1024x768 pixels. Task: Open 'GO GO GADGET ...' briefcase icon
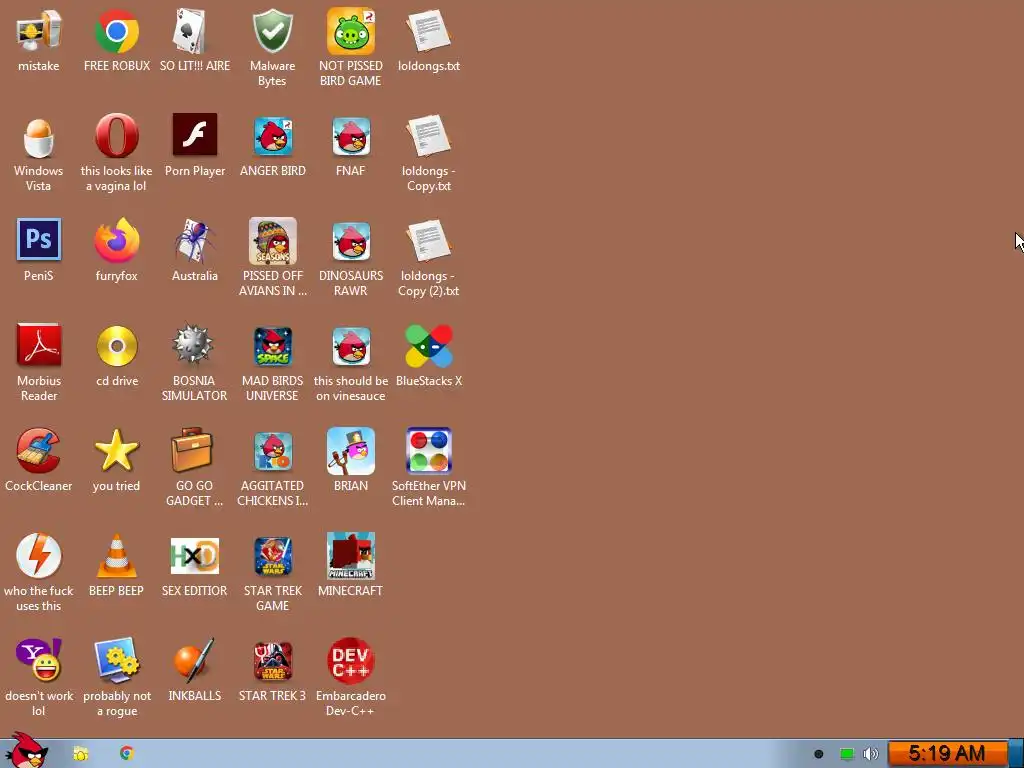point(193,449)
